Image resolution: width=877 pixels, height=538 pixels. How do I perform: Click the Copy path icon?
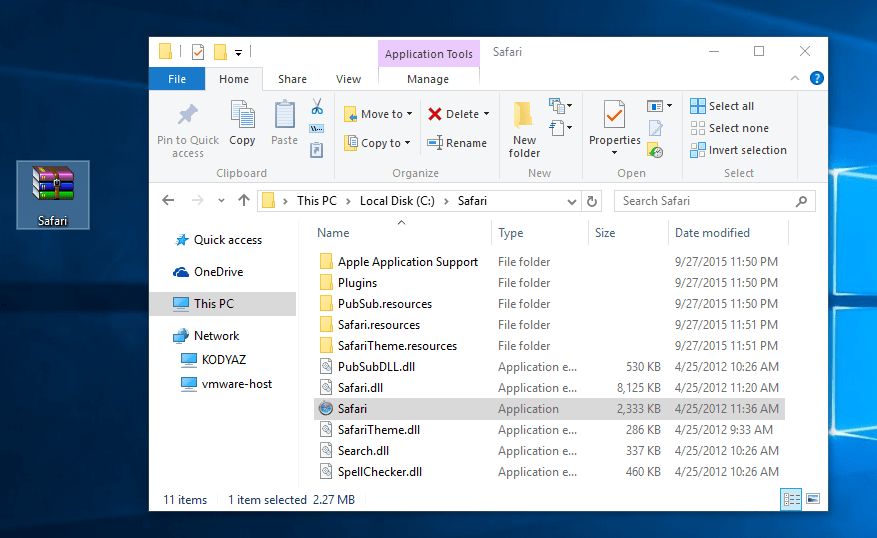coord(317,129)
